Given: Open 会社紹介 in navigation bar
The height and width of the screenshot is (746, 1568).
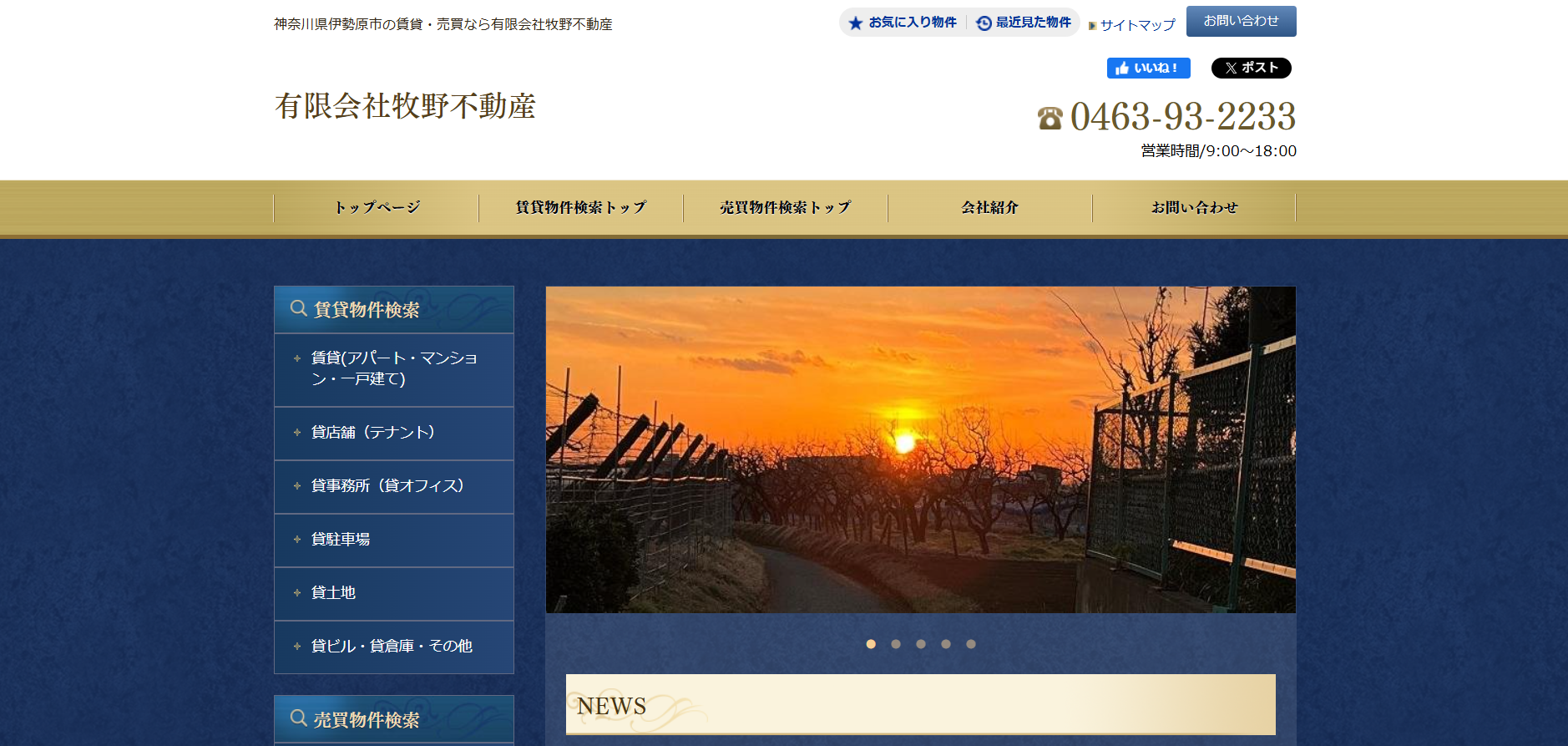Looking at the screenshot, I should coord(990,208).
